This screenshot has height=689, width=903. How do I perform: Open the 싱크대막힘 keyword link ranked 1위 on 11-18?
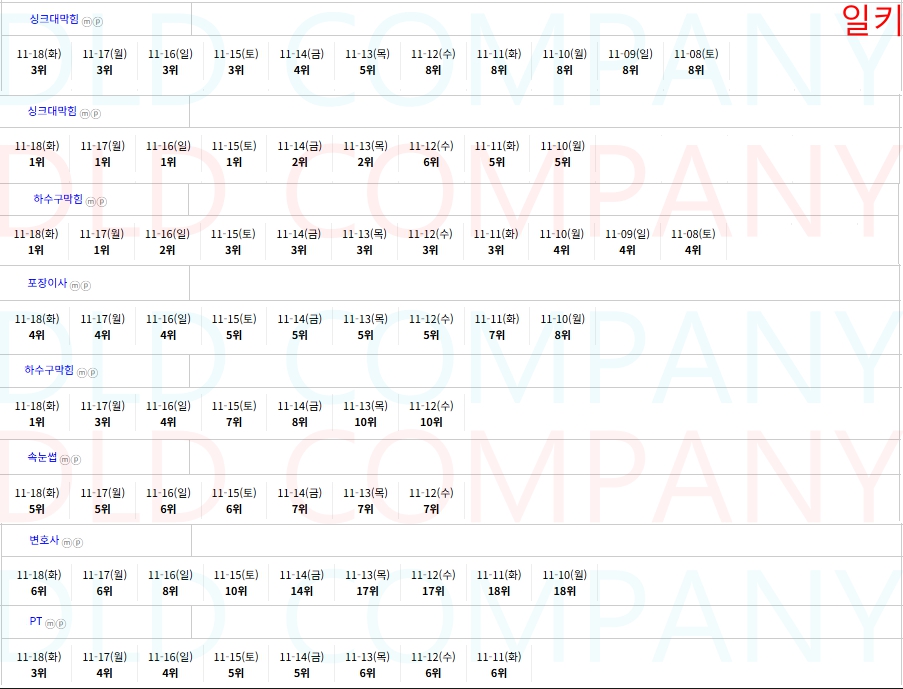pos(52,111)
